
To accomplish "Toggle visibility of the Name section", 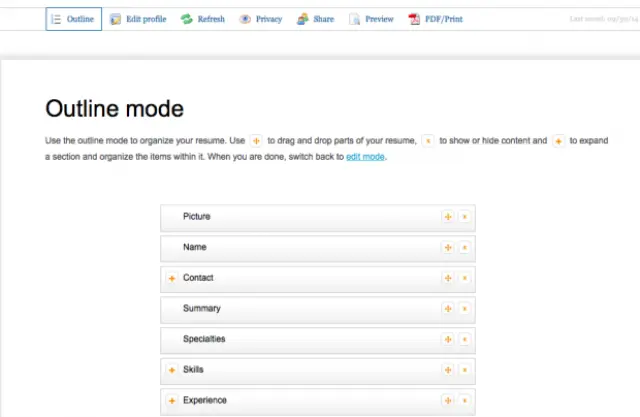I will coord(464,248).
